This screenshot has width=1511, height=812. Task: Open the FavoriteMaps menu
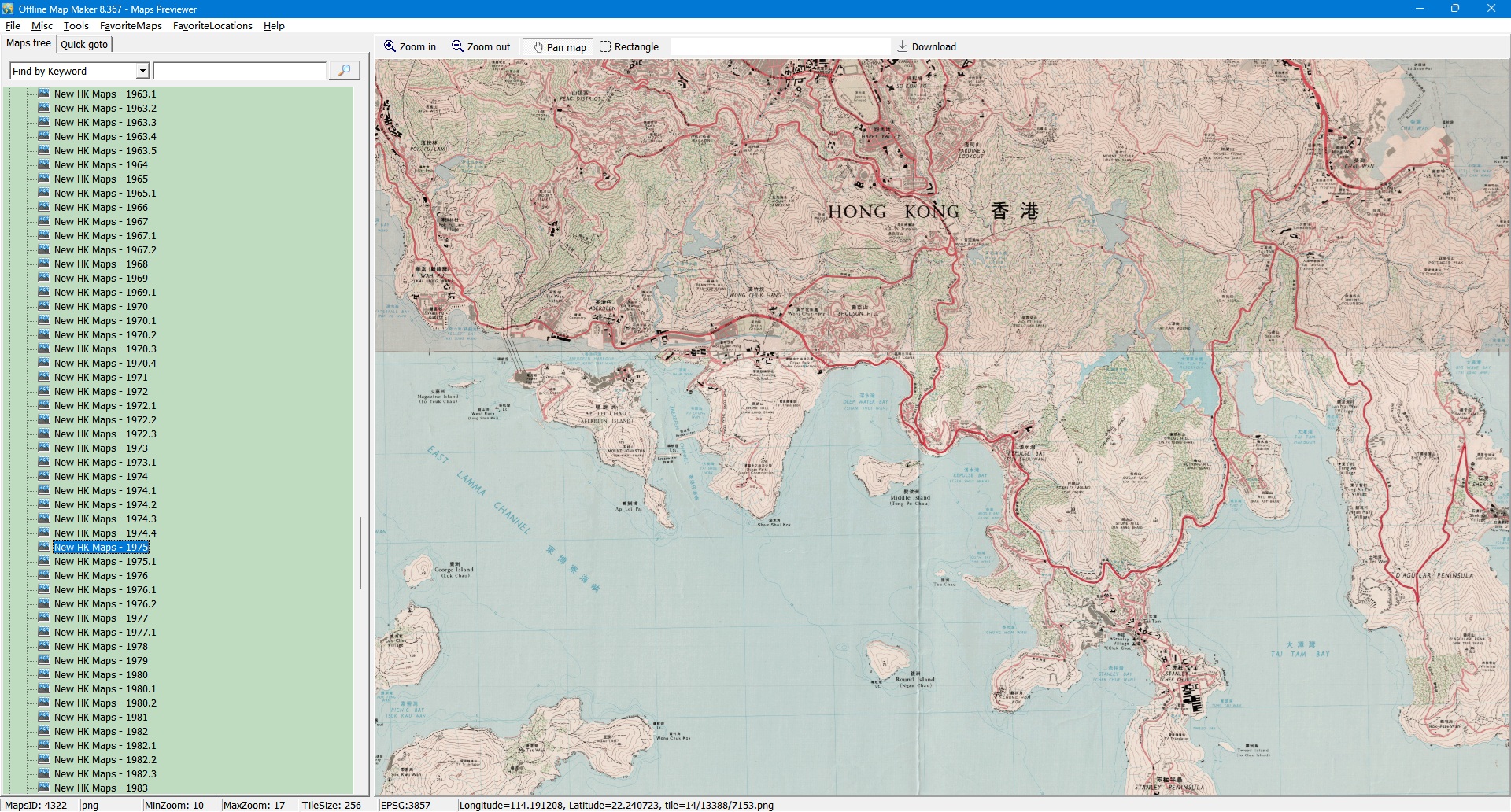(x=131, y=26)
